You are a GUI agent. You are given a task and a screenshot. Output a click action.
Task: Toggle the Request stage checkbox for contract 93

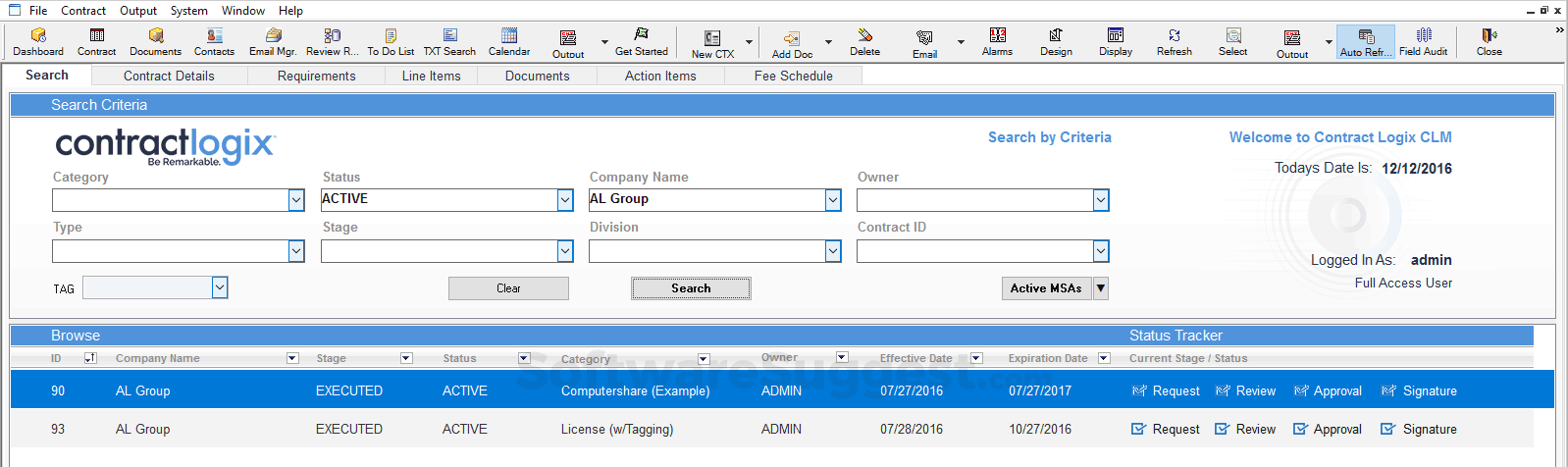[1138, 429]
